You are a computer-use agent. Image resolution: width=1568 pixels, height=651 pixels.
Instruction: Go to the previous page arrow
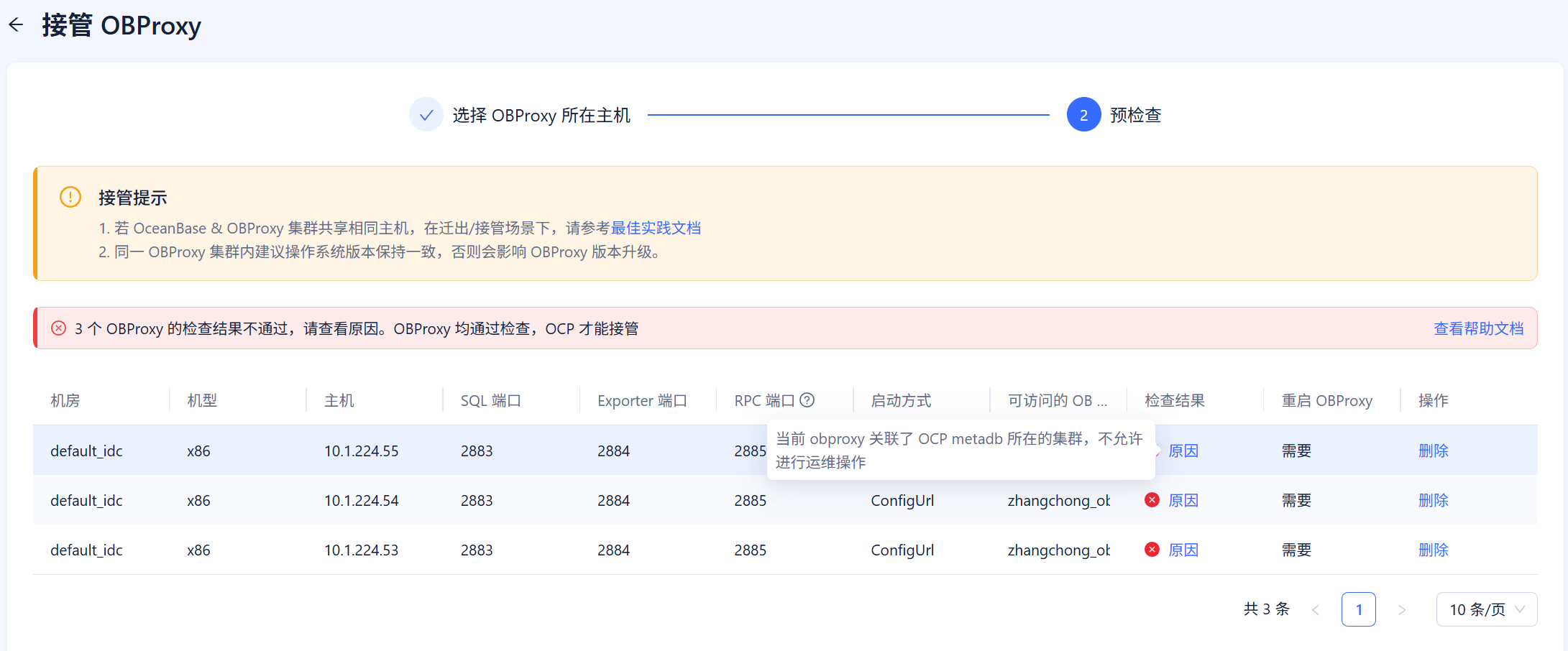point(1316,609)
